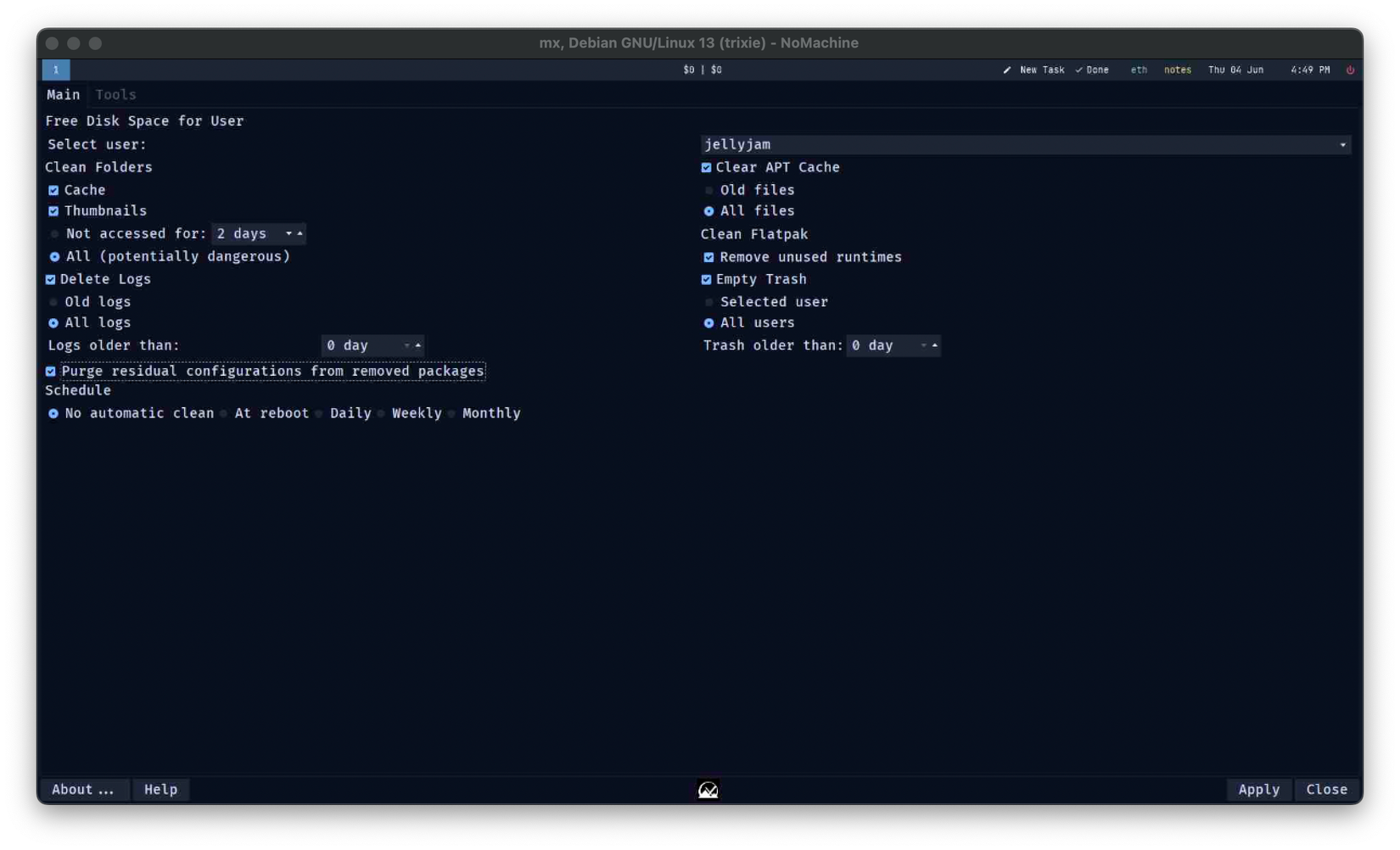Image resolution: width=1400 pixels, height=850 pixels.
Task: Click the Schedule label
Action: tap(78, 390)
